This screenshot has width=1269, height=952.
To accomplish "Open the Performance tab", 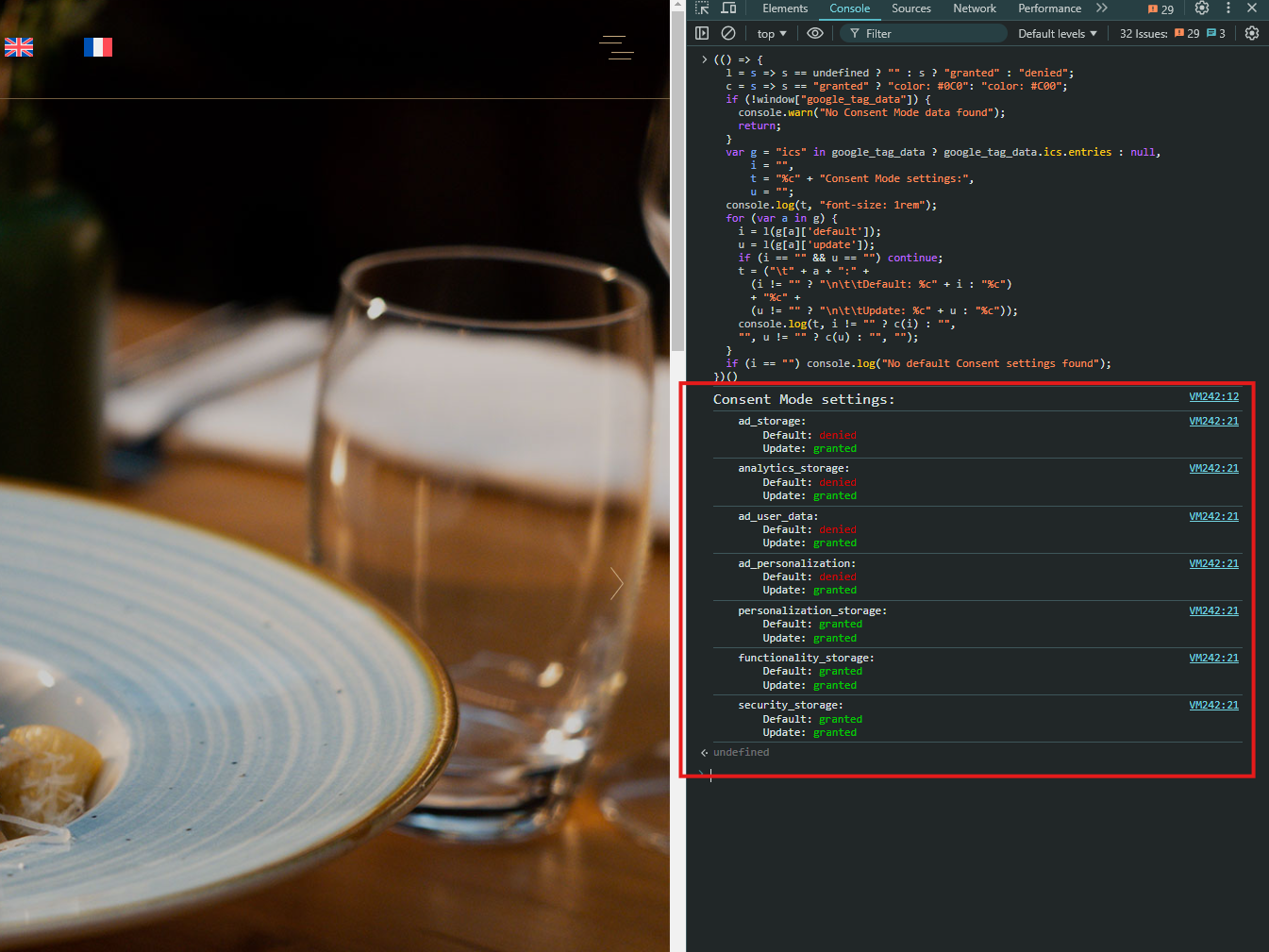I will point(1049,8).
